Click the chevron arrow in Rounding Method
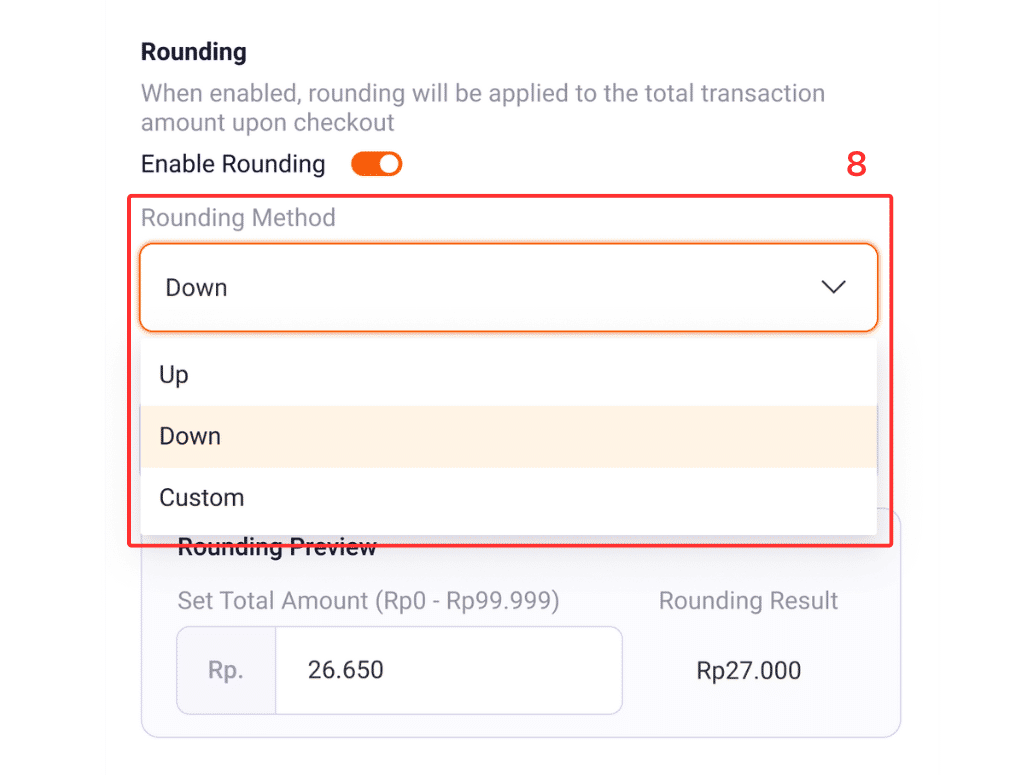 pos(833,288)
